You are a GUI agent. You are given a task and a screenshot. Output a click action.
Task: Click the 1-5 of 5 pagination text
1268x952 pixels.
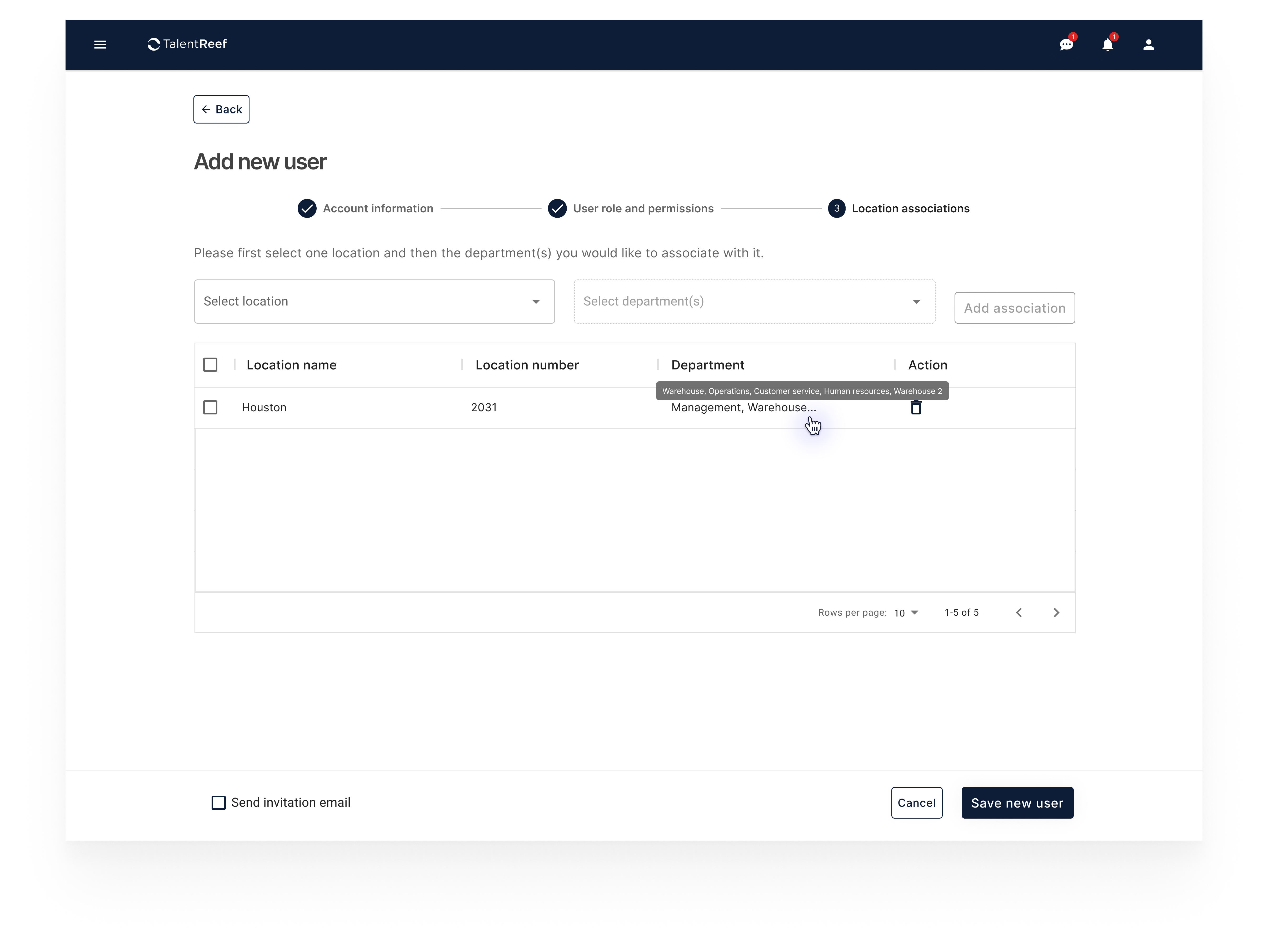[x=961, y=613]
